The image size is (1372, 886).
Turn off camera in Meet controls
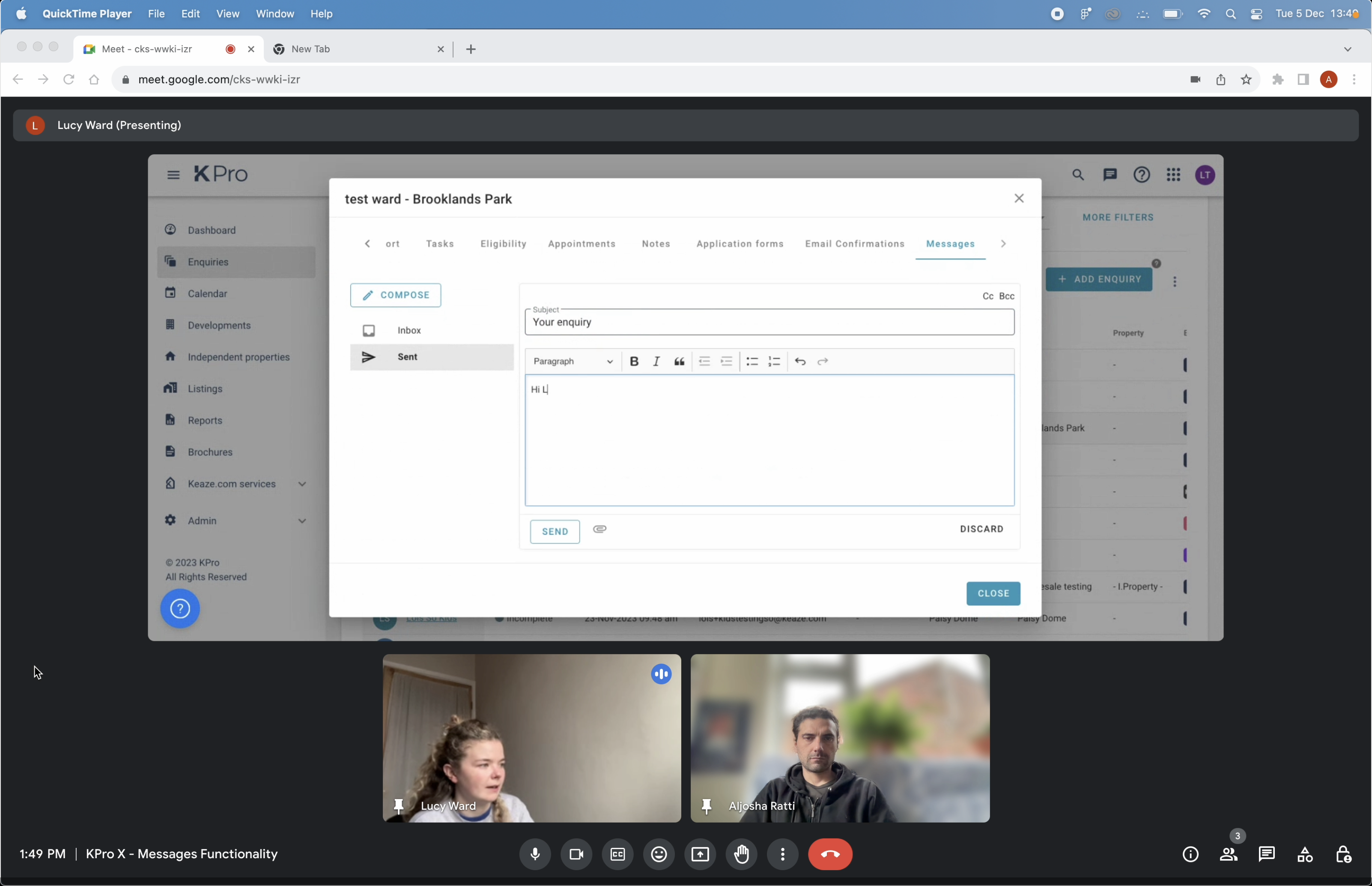(576, 854)
